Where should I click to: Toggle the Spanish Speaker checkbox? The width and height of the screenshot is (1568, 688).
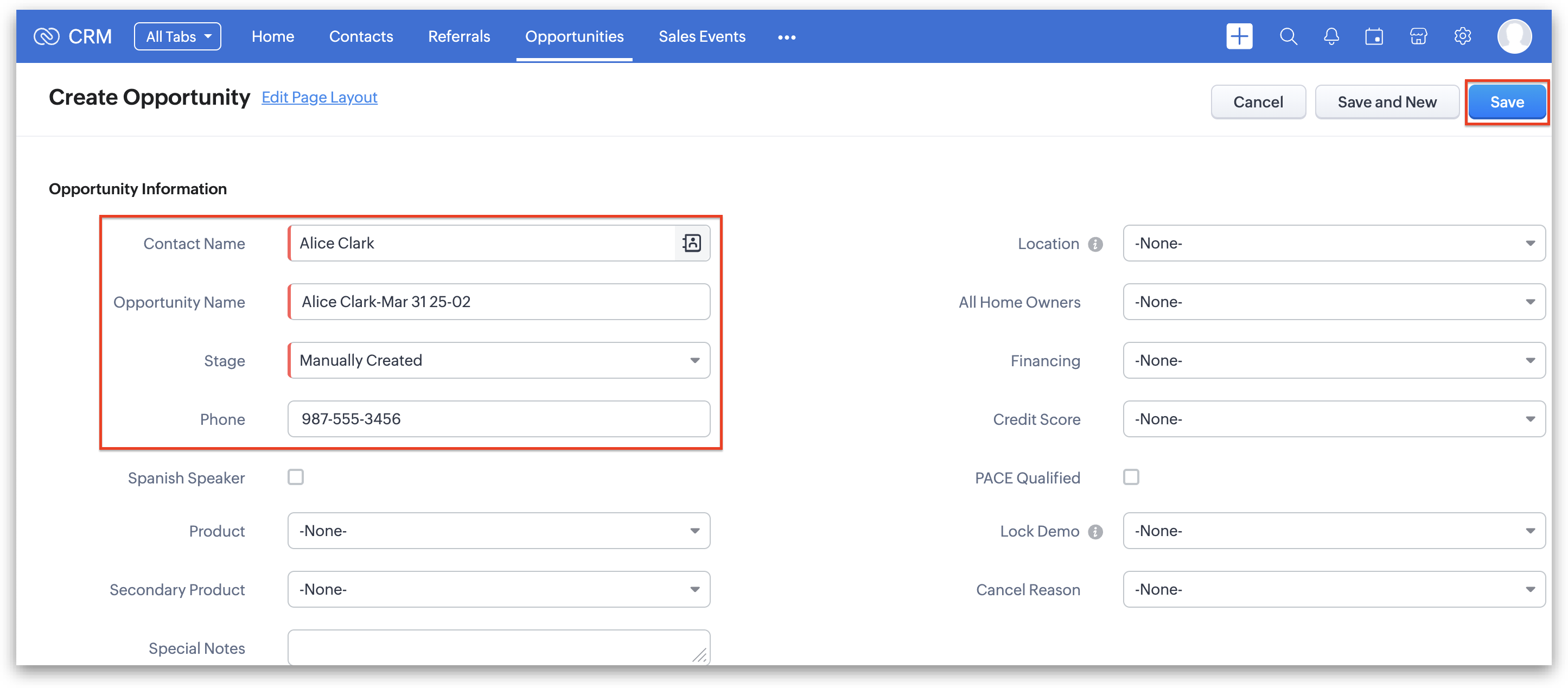296,477
